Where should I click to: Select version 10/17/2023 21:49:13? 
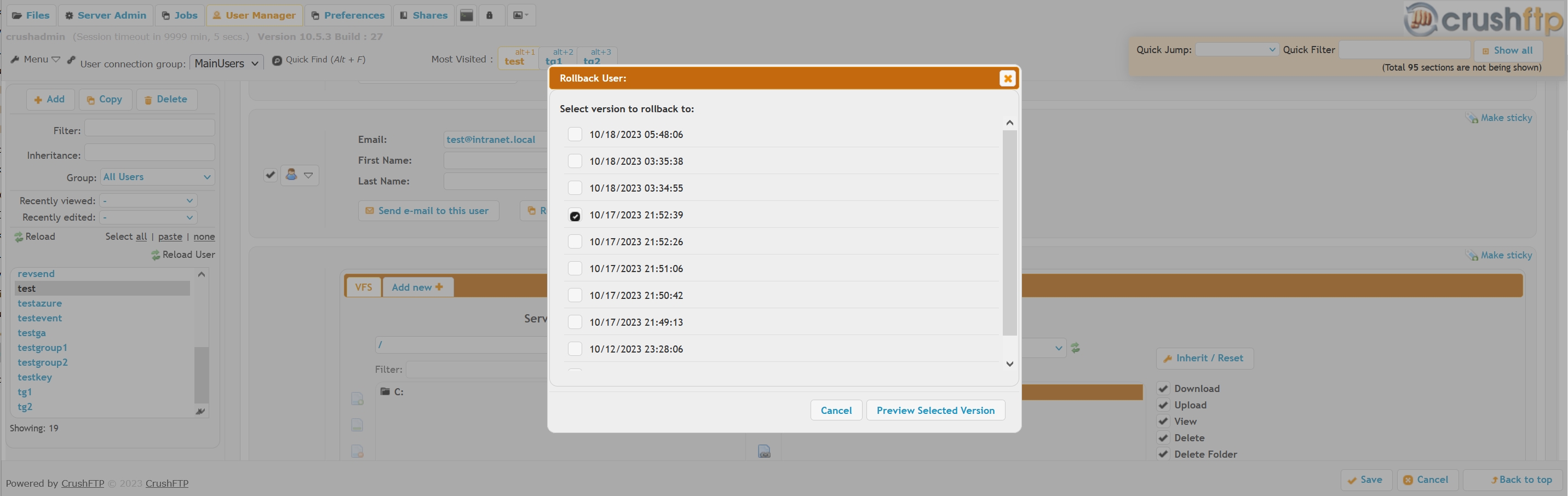tap(575, 321)
